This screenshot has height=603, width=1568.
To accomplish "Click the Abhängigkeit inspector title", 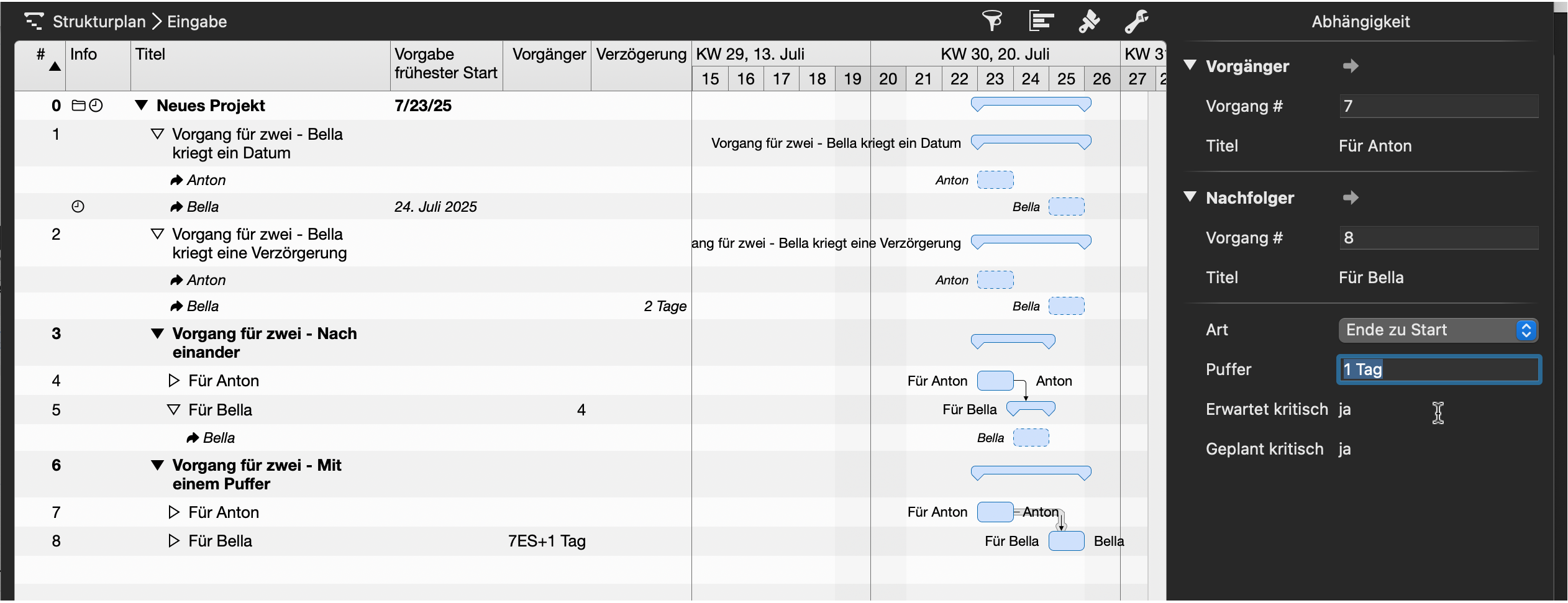I will (1361, 22).
